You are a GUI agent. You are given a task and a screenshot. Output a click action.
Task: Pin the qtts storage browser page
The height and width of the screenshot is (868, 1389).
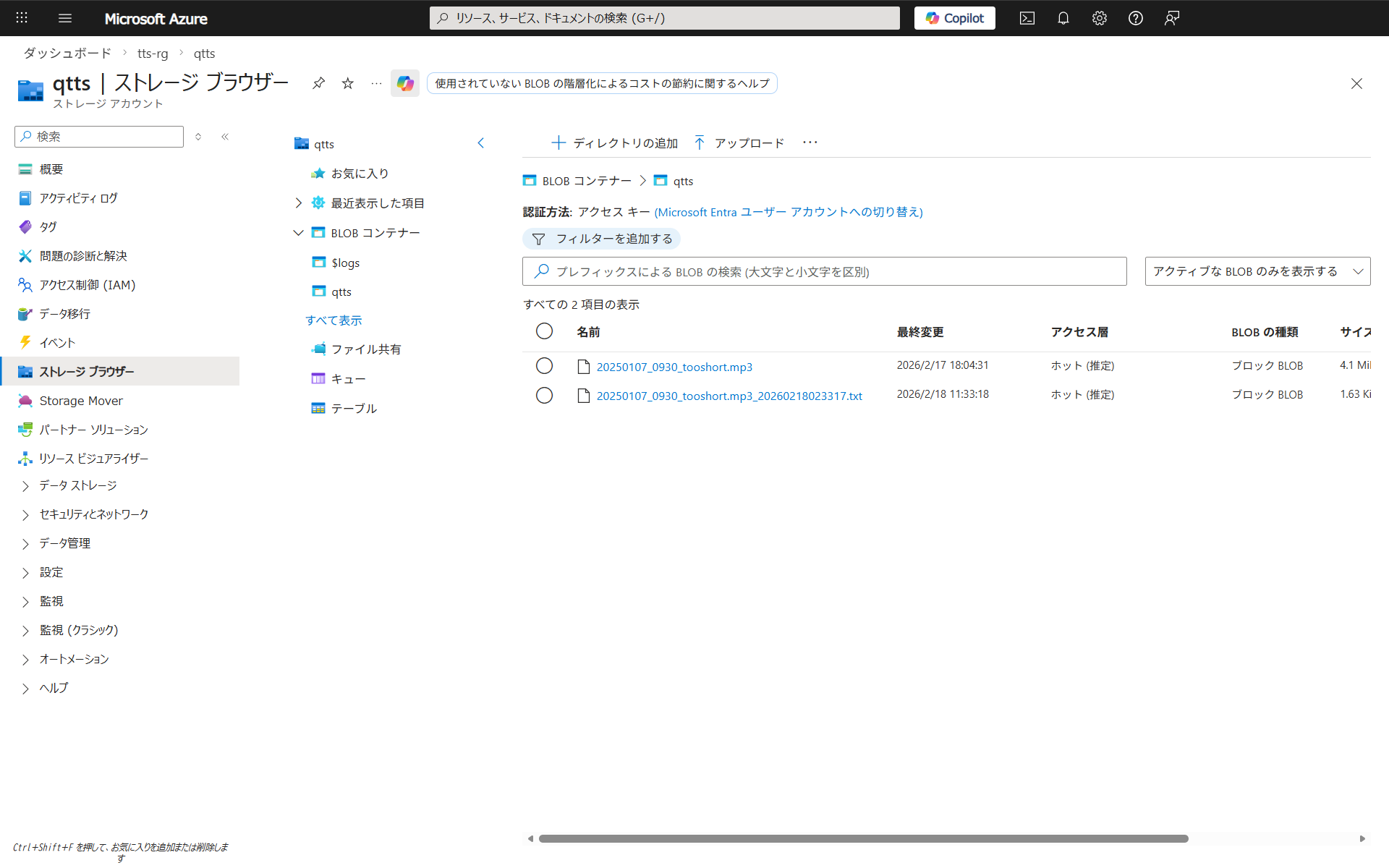[318, 83]
